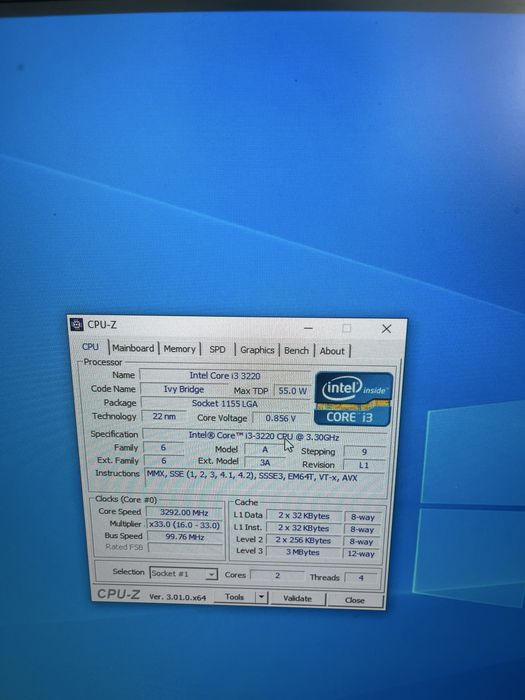Viewport: 525px width, 700px height.
Task: Click the Close button at bottom
Action: pos(355,600)
